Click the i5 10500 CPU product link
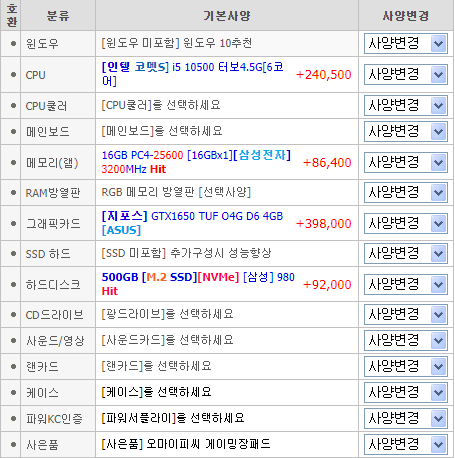The height and width of the screenshot is (458, 455). 192,74
